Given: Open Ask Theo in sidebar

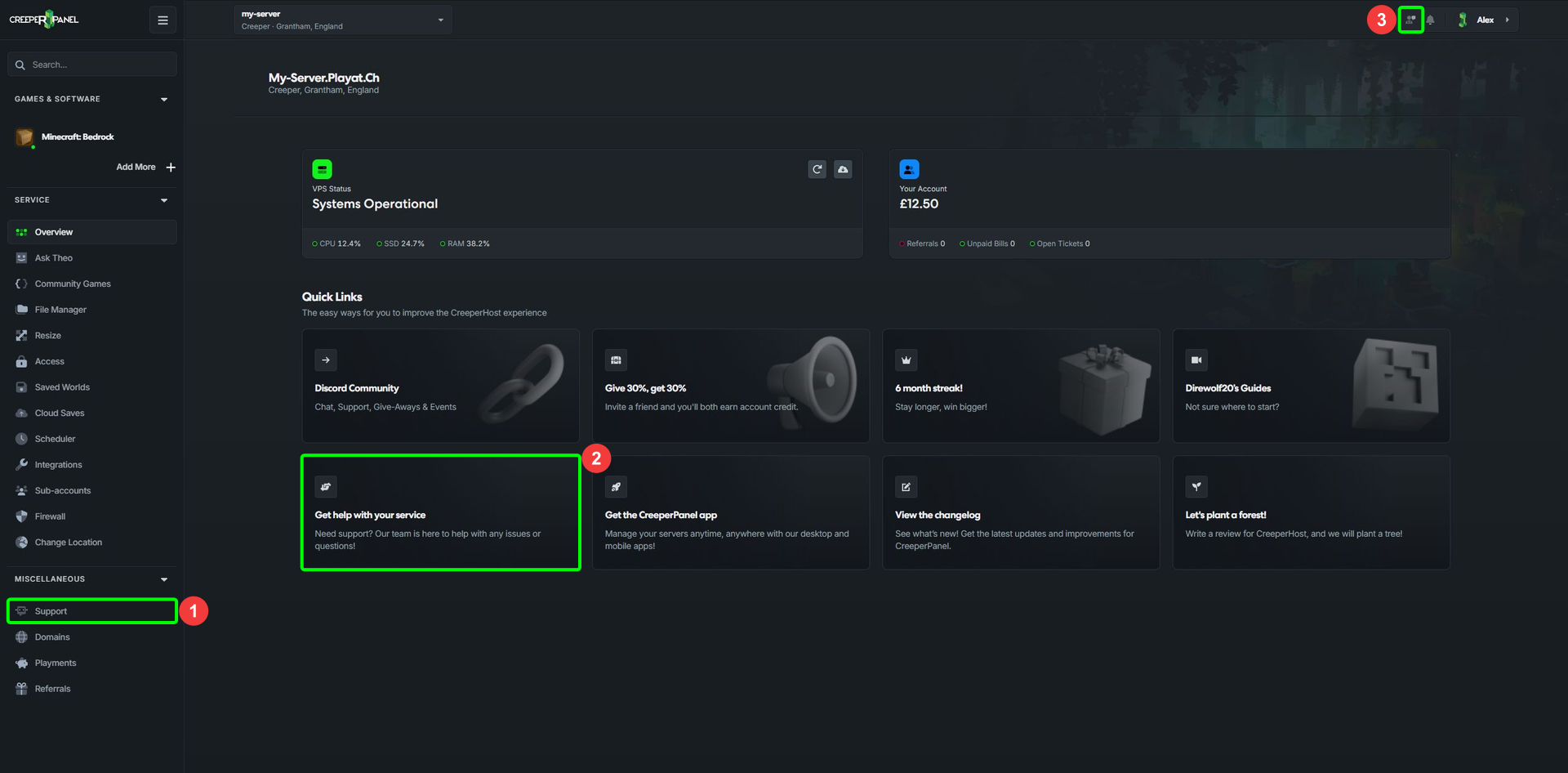Looking at the screenshot, I should [92, 258].
